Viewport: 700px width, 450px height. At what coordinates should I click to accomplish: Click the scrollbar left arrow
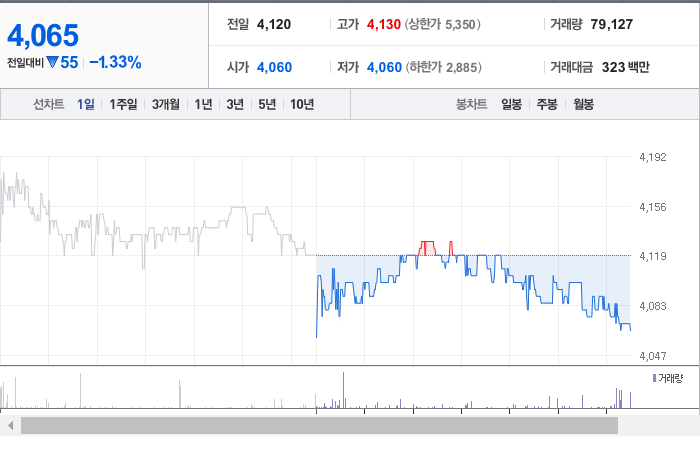11,425
